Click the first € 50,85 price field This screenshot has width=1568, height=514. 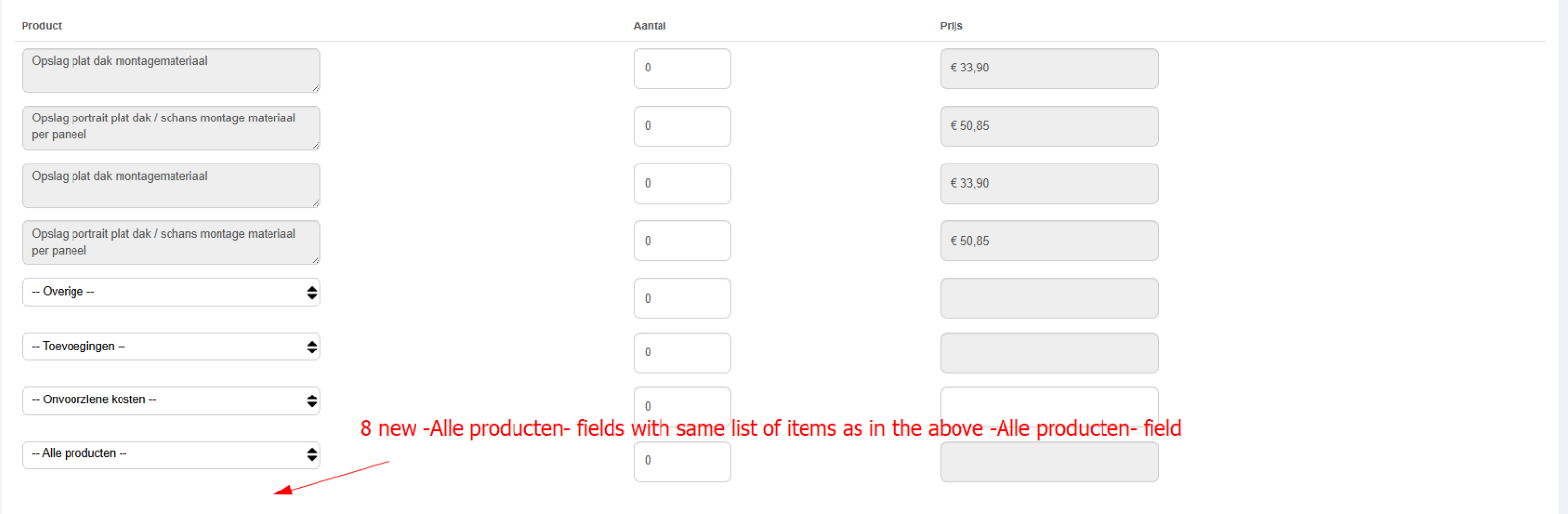pyautogui.click(x=1049, y=126)
